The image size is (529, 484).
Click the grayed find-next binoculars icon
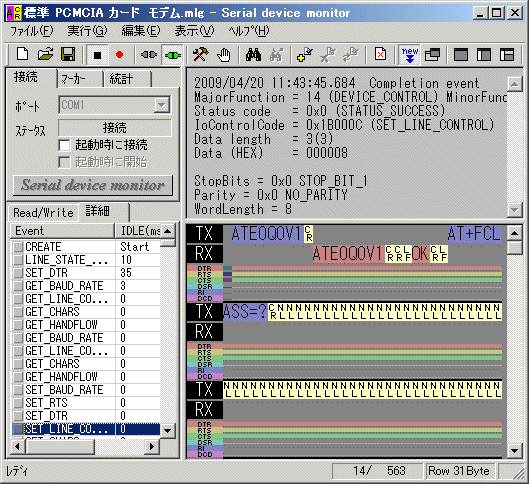pyautogui.click(x=276, y=55)
